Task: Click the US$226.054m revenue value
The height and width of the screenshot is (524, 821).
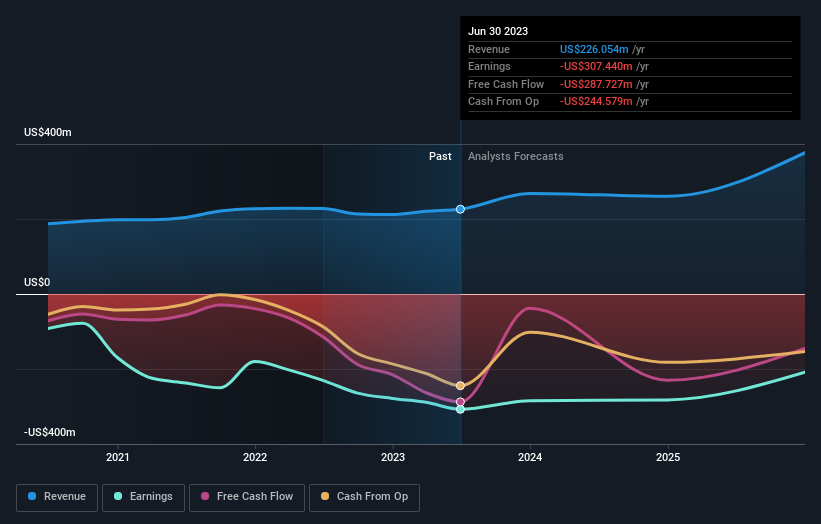Action: tap(594, 49)
